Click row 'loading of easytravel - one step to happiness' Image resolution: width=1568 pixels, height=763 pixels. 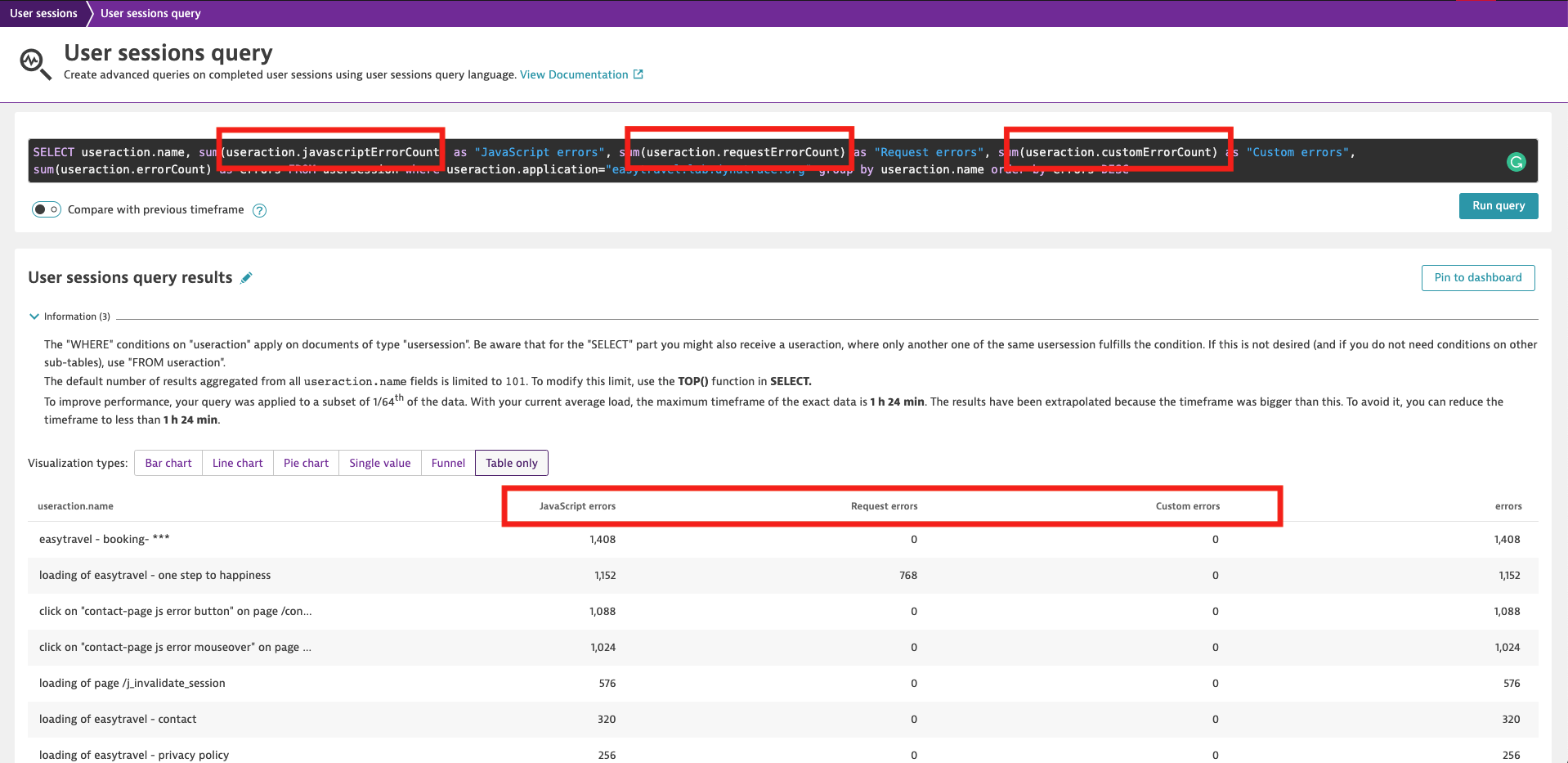click(x=783, y=576)
